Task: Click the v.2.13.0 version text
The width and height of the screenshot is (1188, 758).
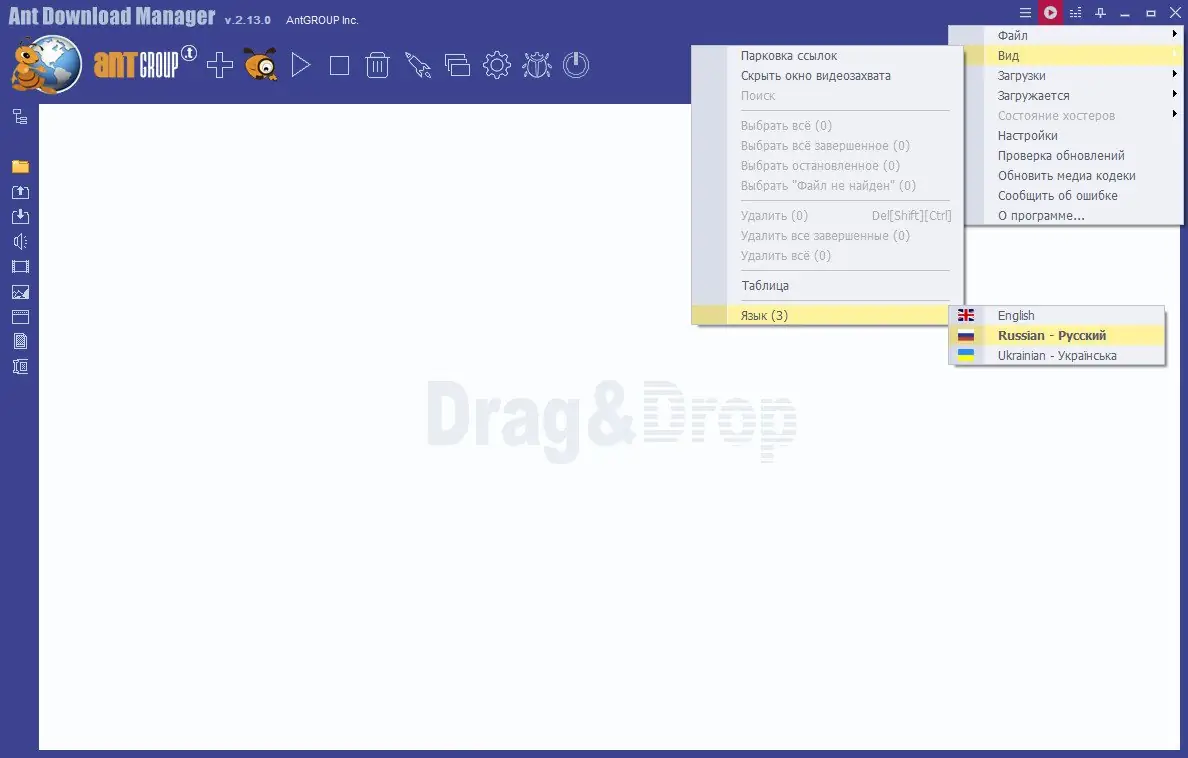Action: (x=248, y=20)
